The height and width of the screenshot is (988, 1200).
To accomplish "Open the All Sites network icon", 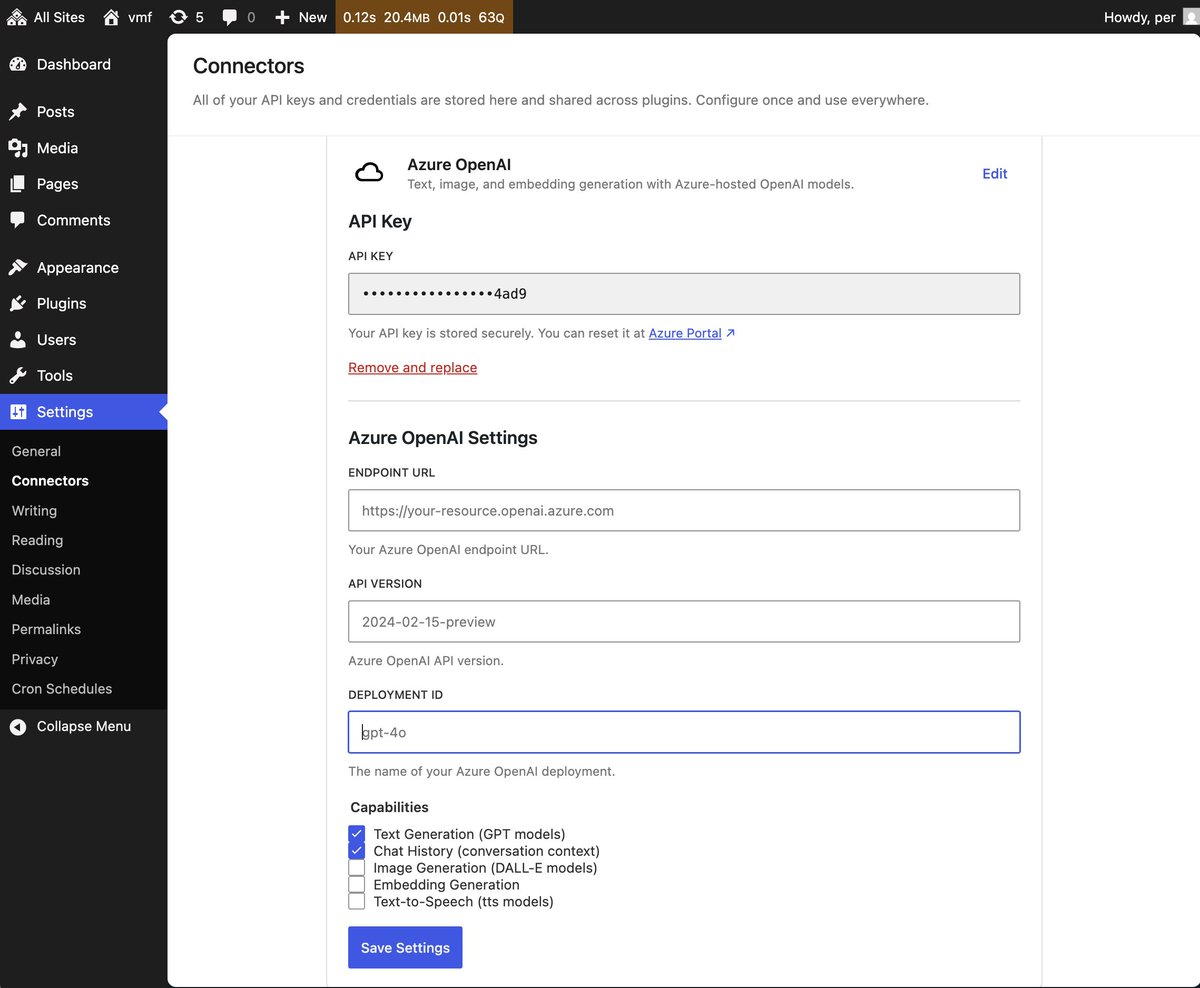I will [16, 17].
